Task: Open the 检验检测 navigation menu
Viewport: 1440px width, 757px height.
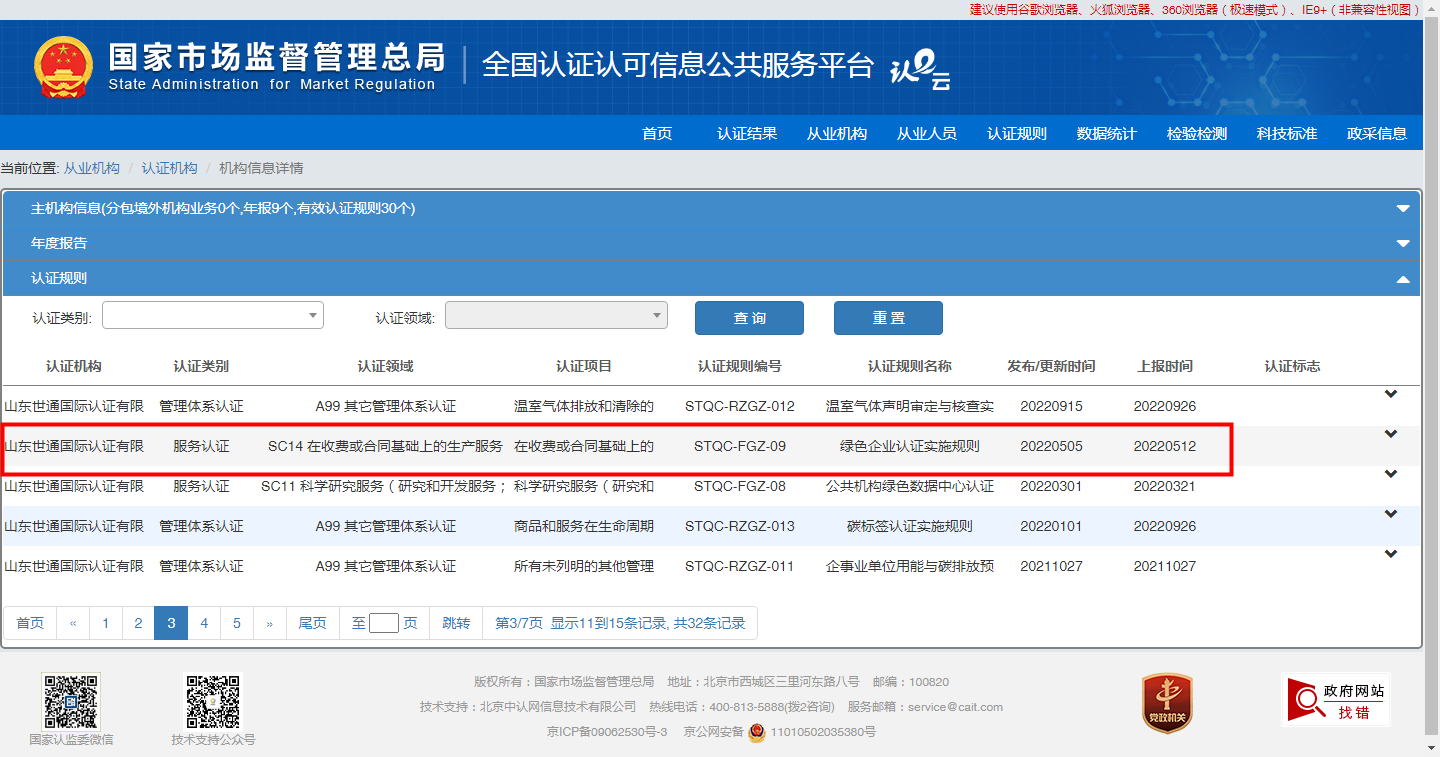Action: pyautogui.click(x=1197, y=134)
